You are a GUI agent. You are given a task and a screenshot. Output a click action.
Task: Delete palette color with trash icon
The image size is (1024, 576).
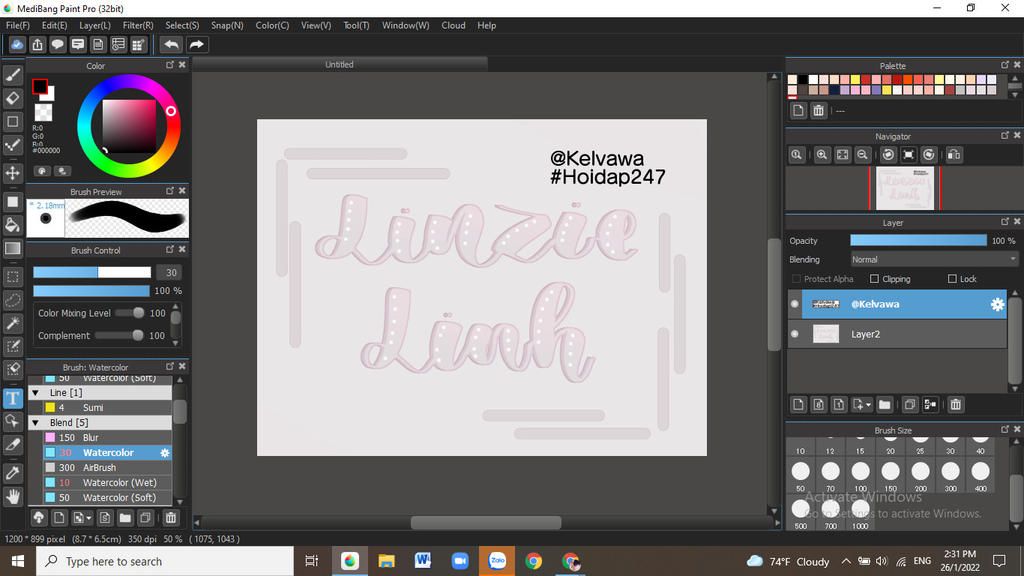pos(818,110)
